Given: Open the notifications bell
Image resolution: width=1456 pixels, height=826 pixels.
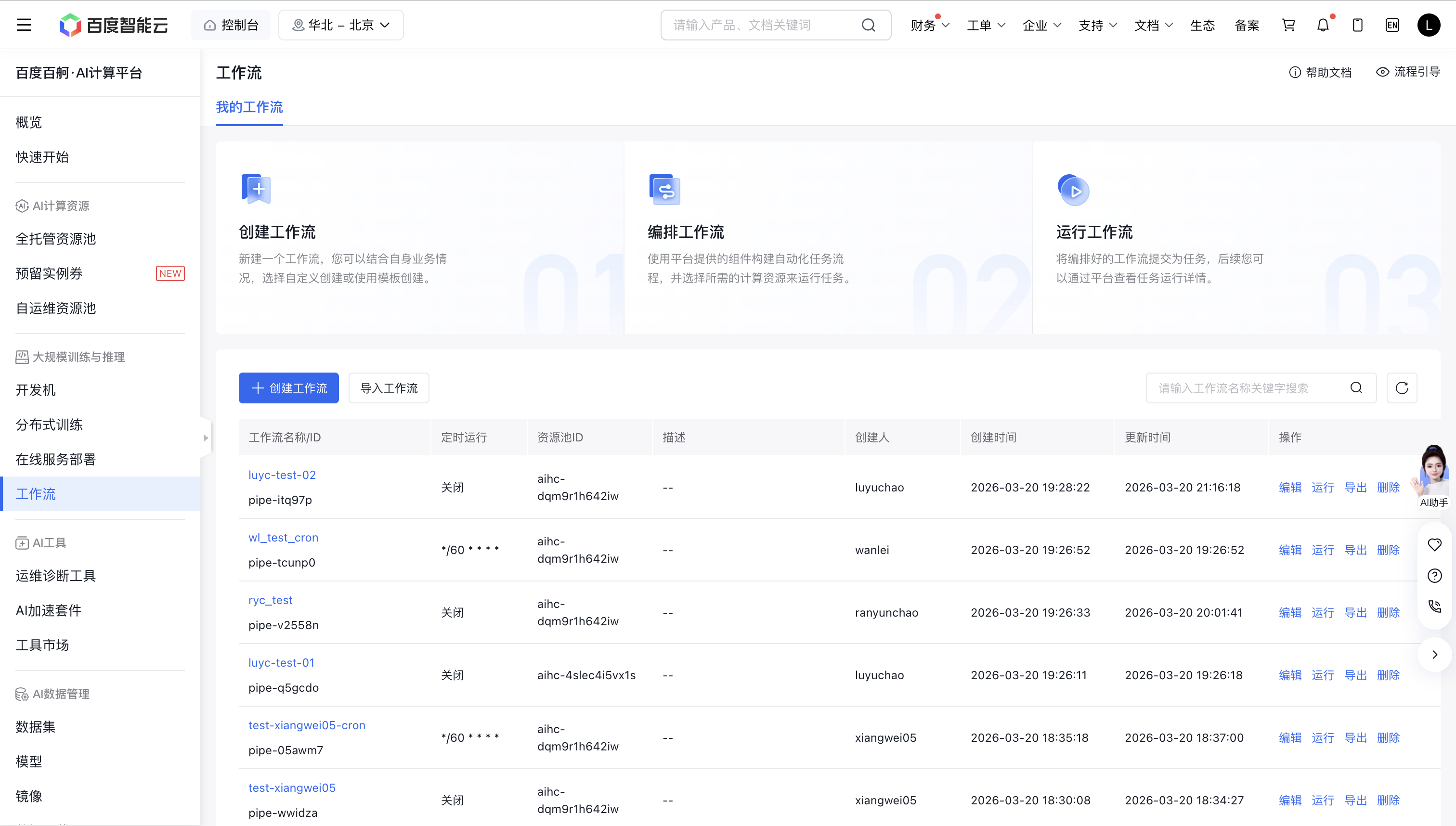Looking at the screenshot, I should click(x=1323, y=25).
